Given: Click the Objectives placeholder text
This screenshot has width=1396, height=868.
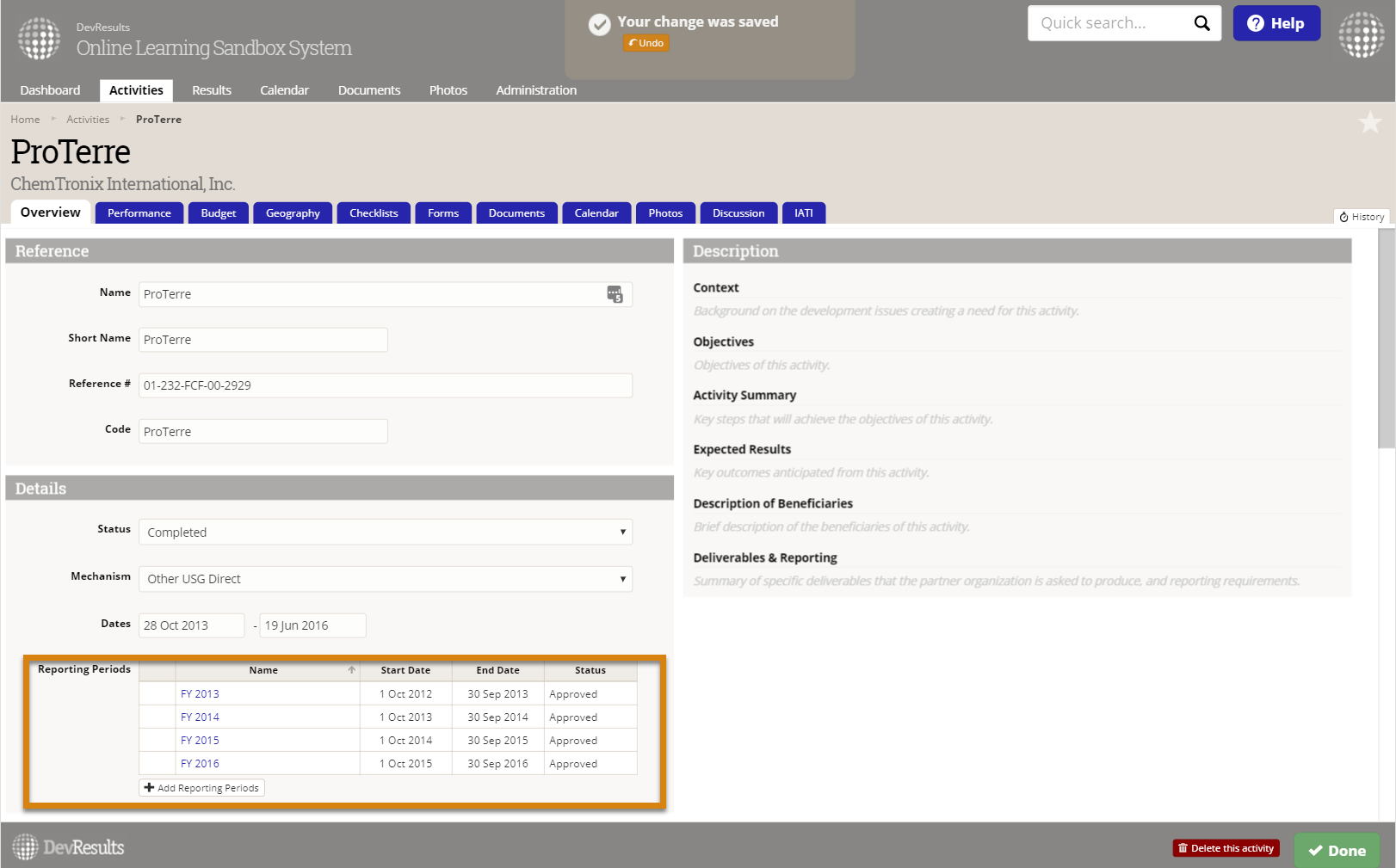Looking at the screenshot, I should [x=762, y=366].
